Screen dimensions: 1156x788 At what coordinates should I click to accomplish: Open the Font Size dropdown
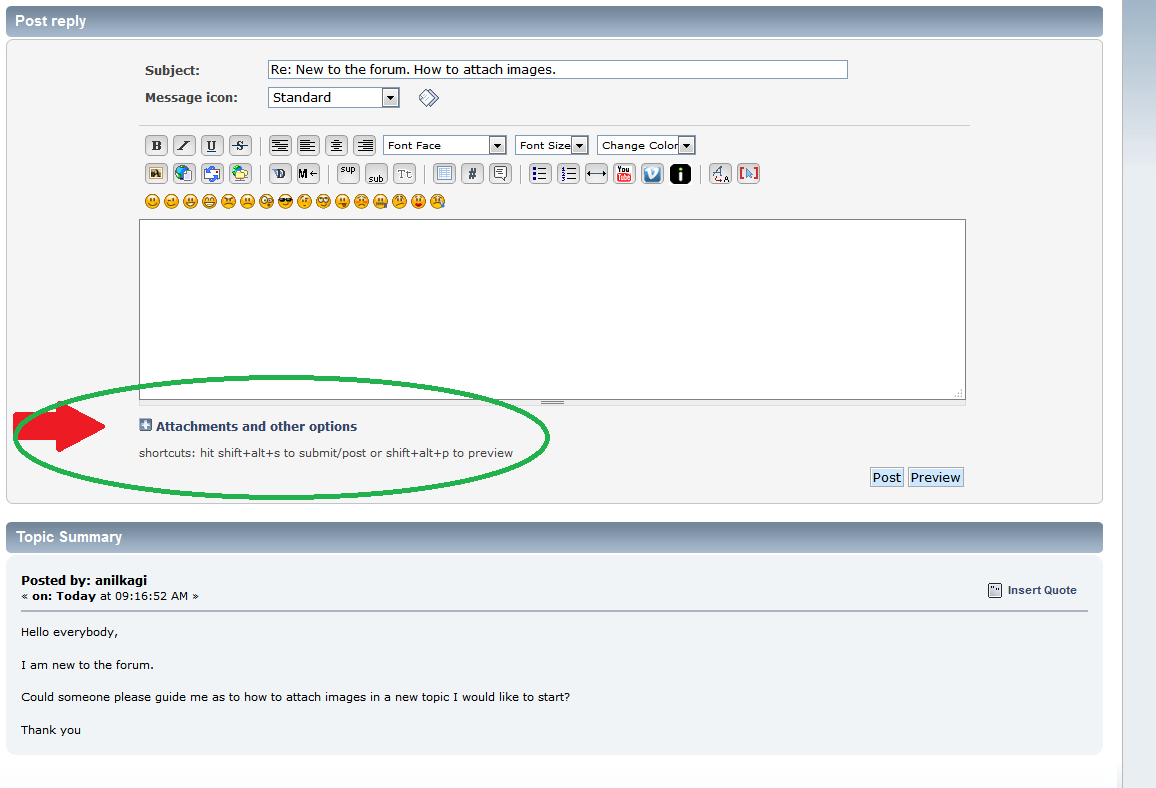[551, 145]
